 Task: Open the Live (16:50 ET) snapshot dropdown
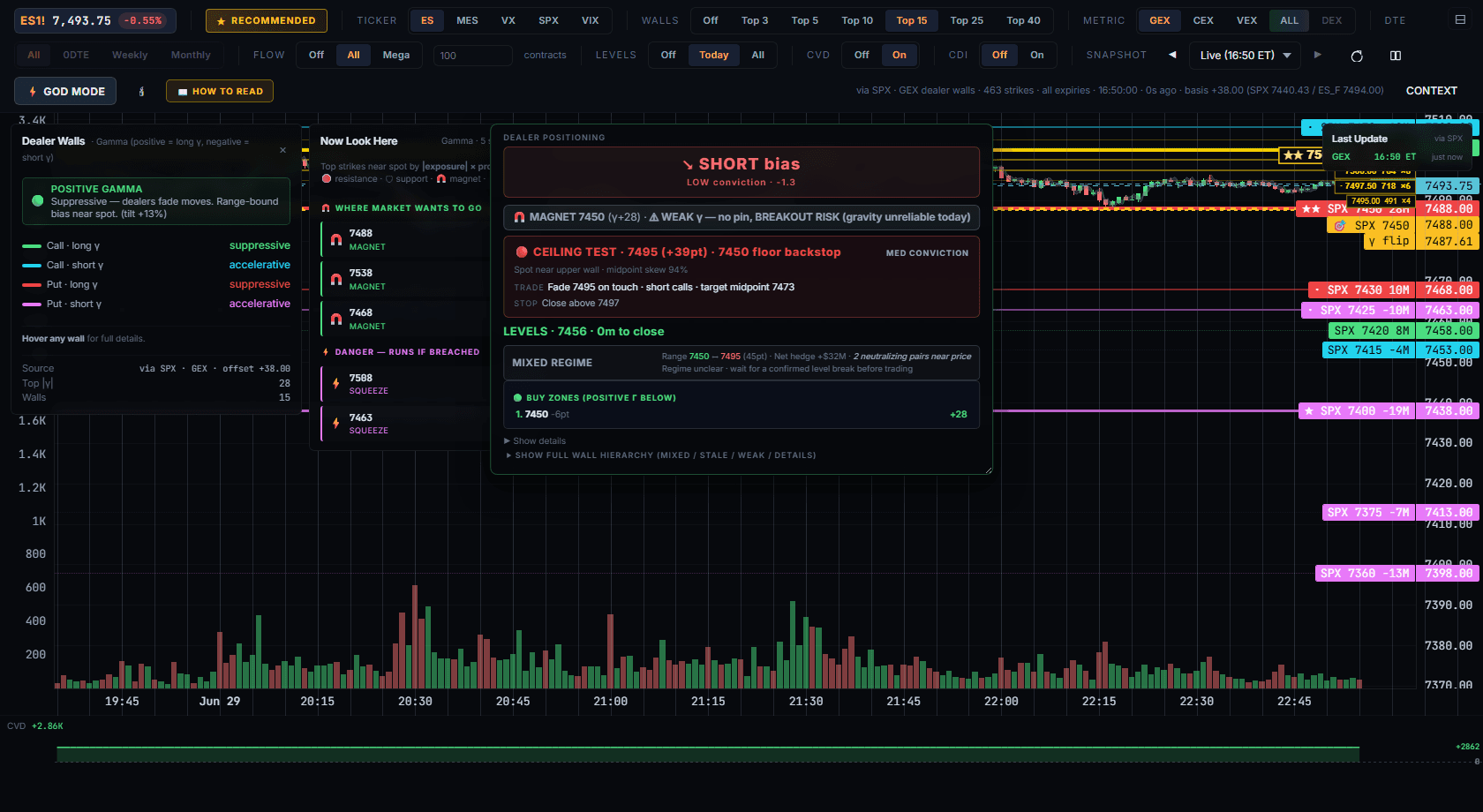point(1245,55)
